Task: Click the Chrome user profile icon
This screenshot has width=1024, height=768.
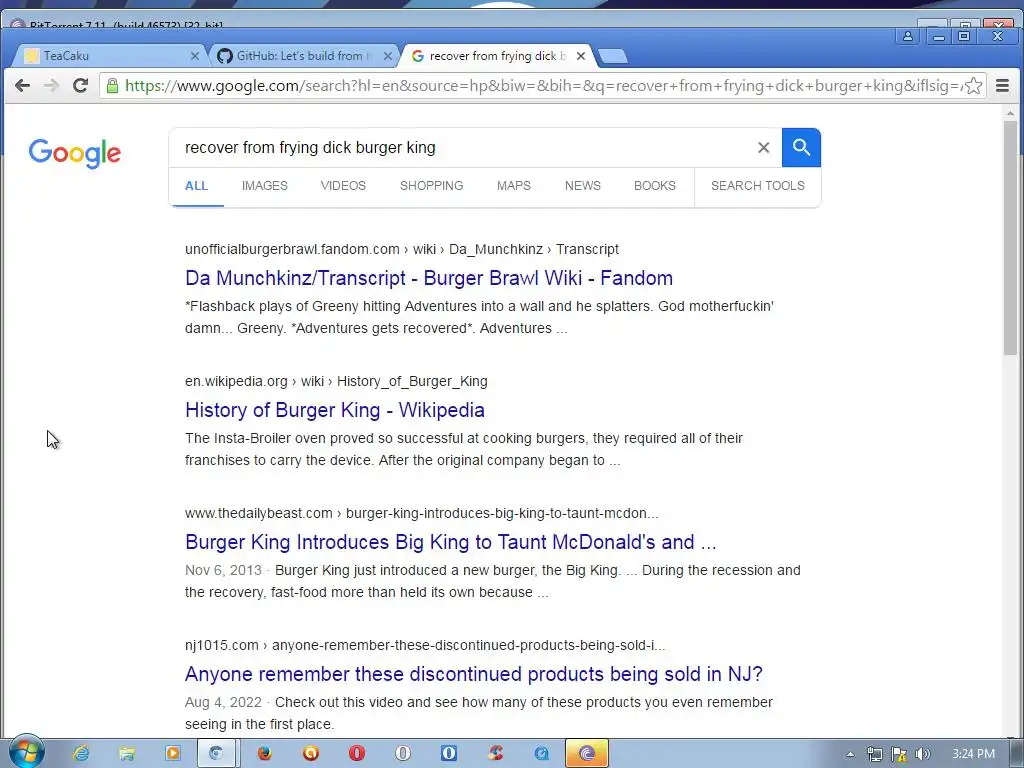Action: (908, 36)
